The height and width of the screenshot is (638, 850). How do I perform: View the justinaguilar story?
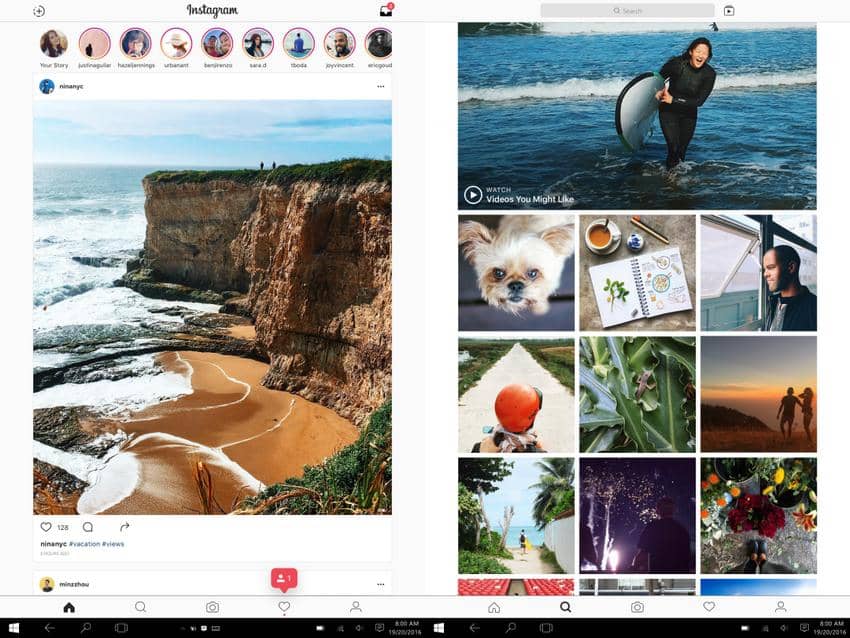click(95, 43)
